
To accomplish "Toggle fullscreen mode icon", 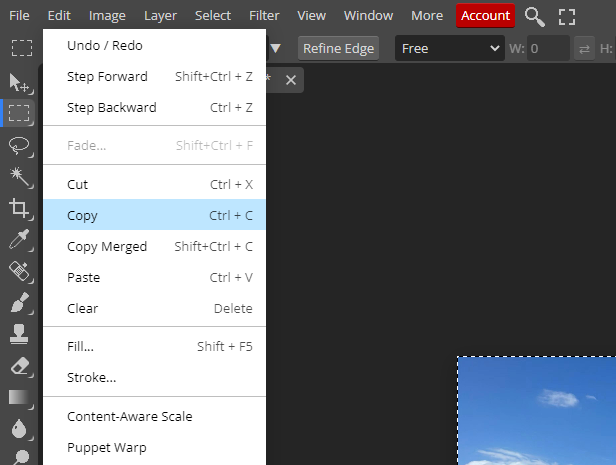I will [567, 16].
